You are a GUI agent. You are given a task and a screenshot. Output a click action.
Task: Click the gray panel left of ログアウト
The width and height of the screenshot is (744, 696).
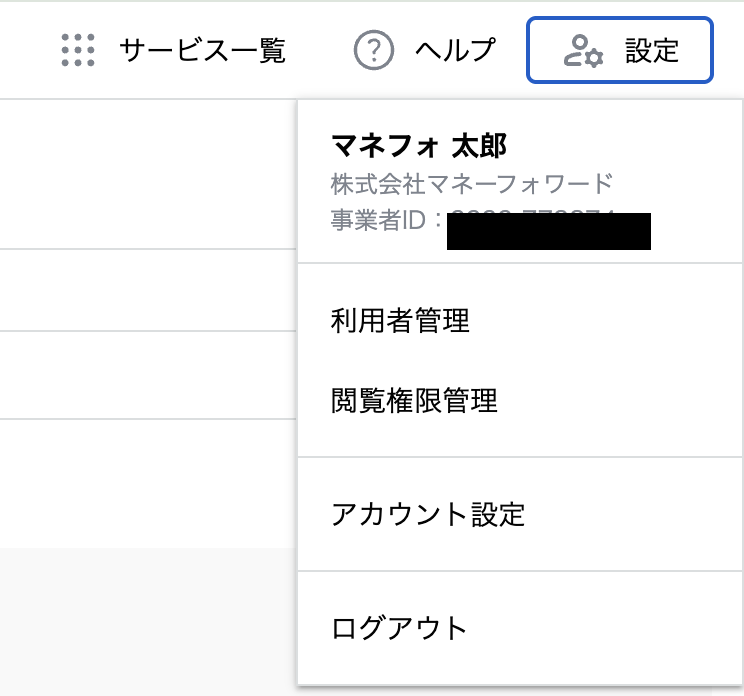coord(148,620)
